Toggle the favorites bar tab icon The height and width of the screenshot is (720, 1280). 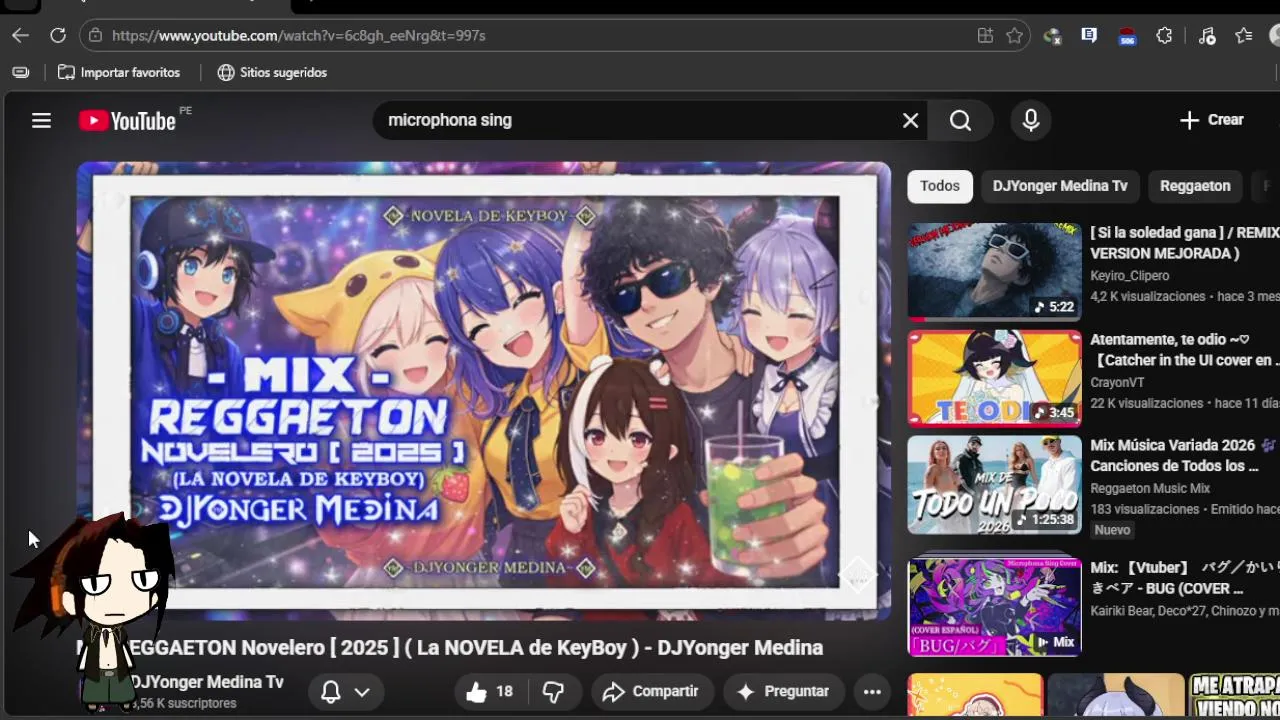click(21, 72)
